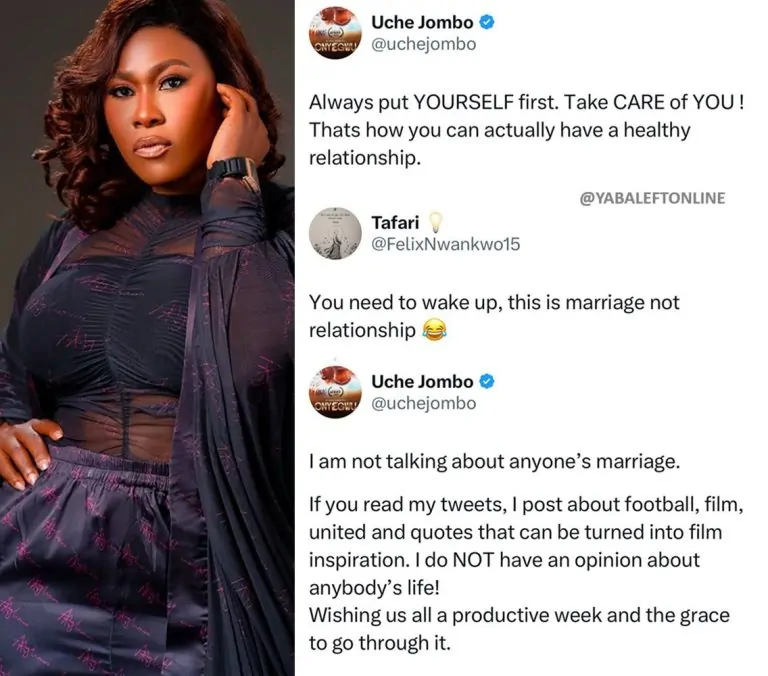The image size is (768, 676).
Task: Click the second Uche Jombo avatar
Action: pos(336,392)
